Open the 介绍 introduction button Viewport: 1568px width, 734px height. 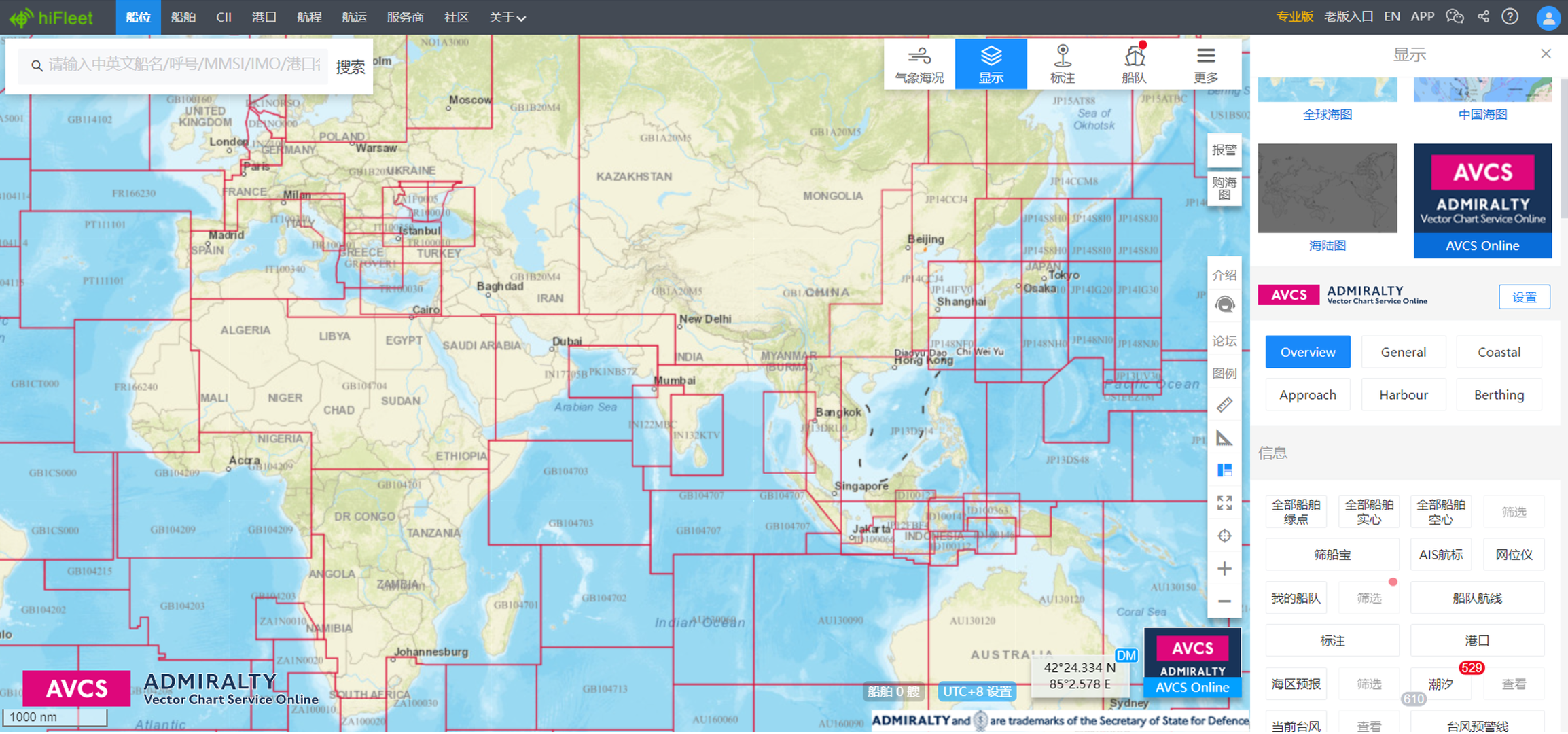pos(1224,275)
